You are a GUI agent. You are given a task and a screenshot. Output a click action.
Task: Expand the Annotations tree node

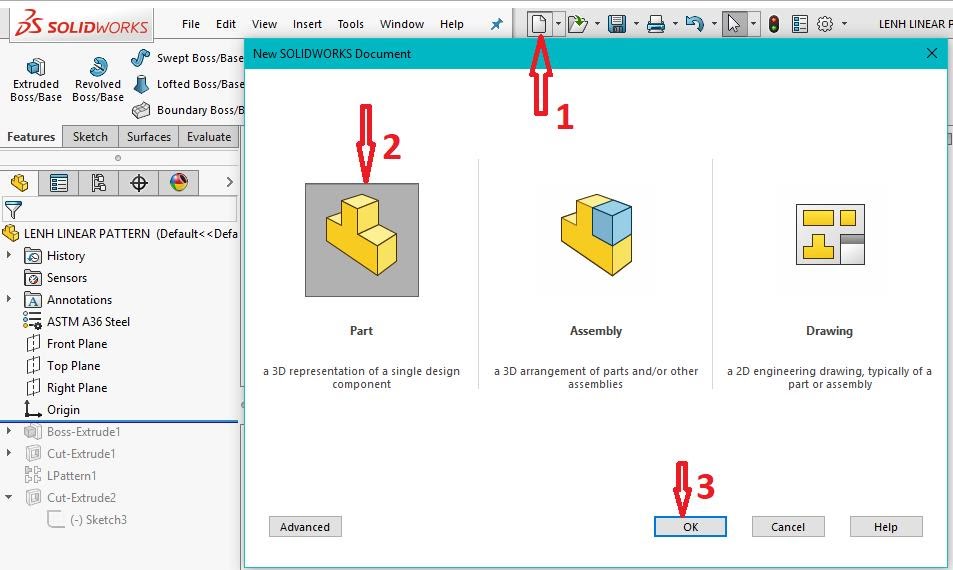click(x=9, y=299)
